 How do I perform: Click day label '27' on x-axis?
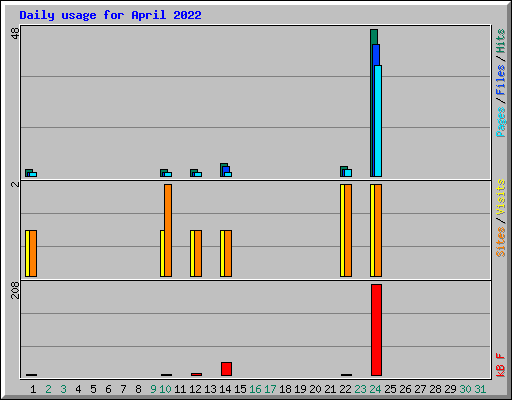(x=420, y=389)
